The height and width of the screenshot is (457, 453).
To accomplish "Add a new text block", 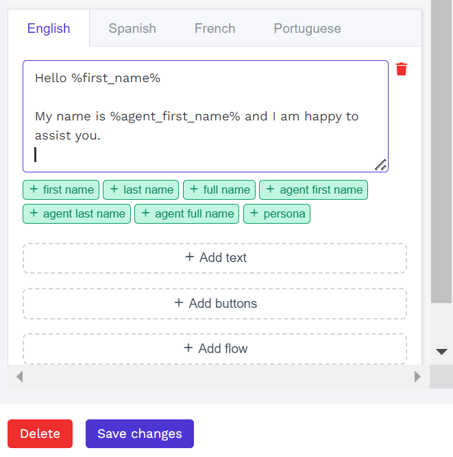I will click(215, 258).
